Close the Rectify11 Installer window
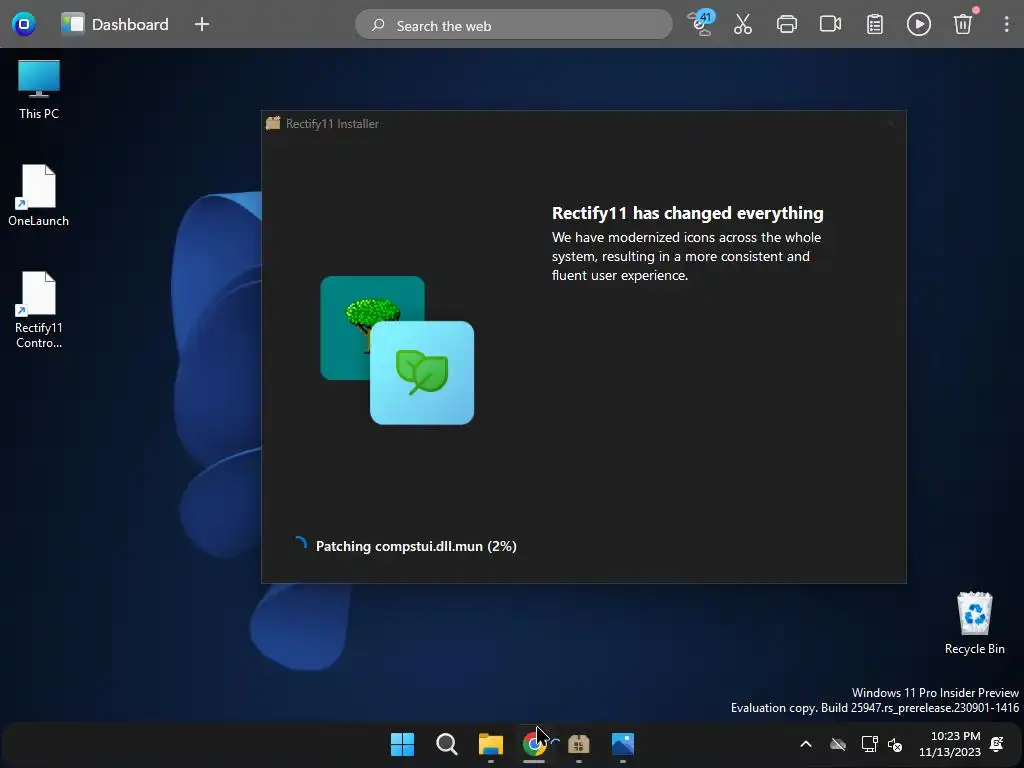The height and width of the screenshot is (768, 1024). tap(891, 123)
